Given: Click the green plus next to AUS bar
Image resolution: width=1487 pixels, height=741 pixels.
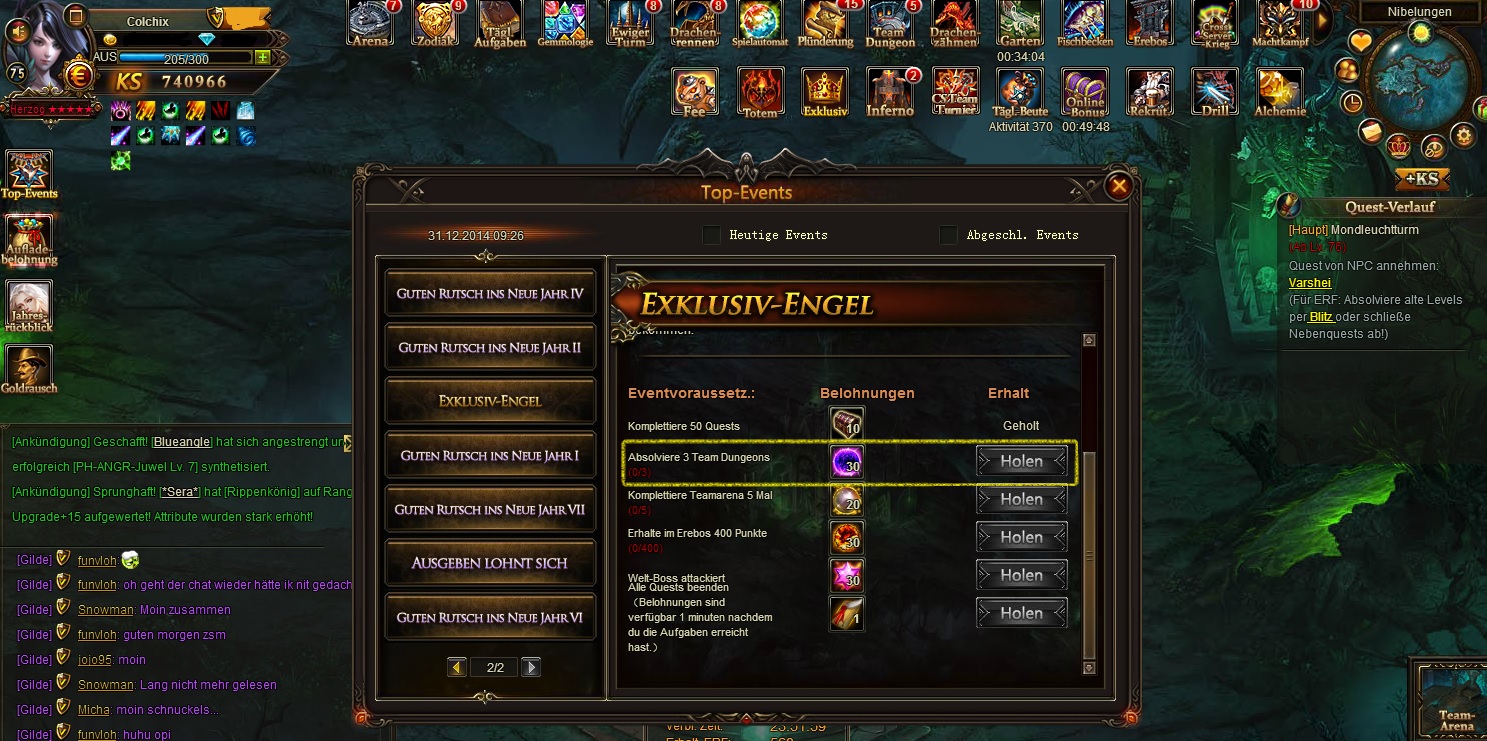Looking at the screenshot, I should (262, 58).
